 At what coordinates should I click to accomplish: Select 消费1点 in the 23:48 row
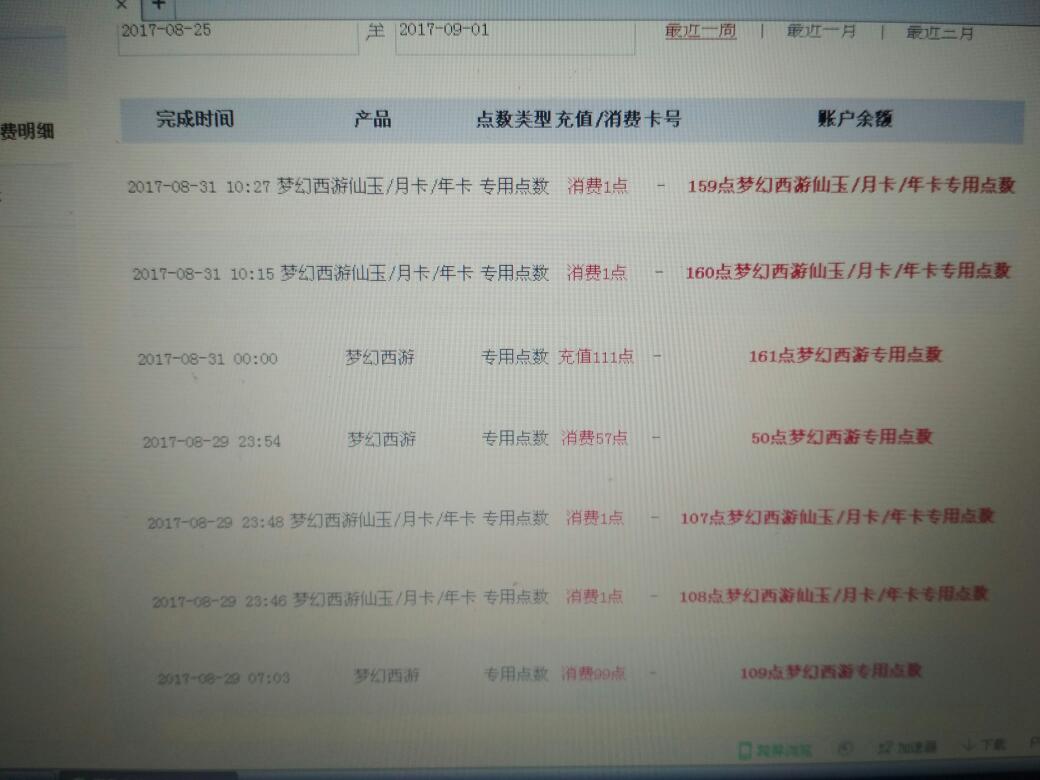coord(595,517)
